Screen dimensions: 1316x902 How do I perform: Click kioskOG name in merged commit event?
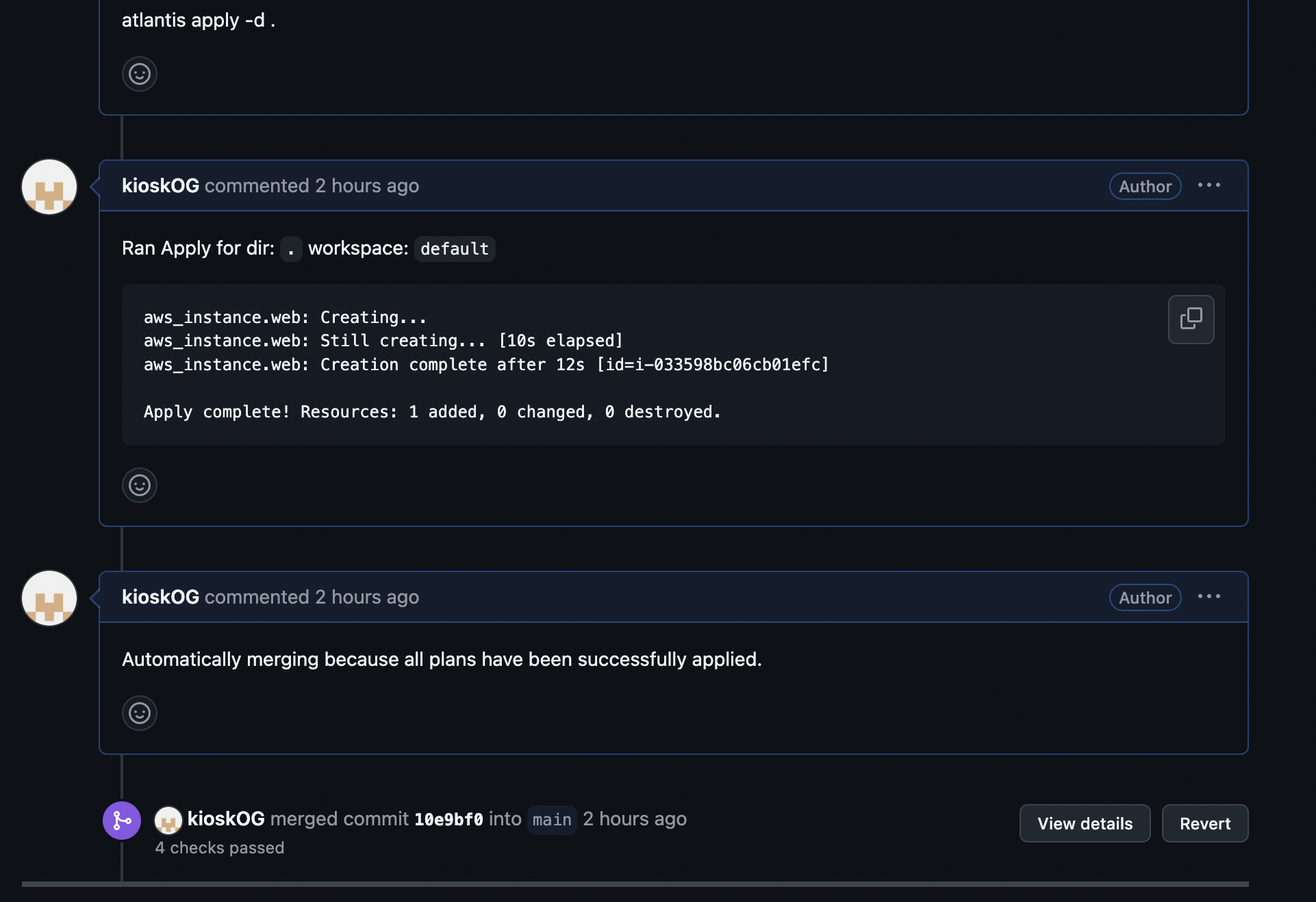click(x=226, y=819)
